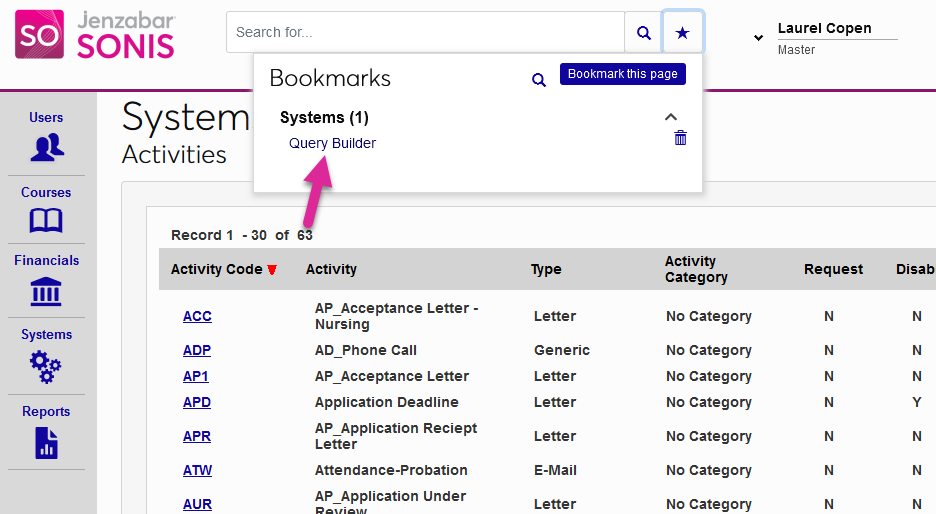Screen dimensions: 936x514
Task: Click the 'E-Mail' type cell
Action: [x=555, y=470]
